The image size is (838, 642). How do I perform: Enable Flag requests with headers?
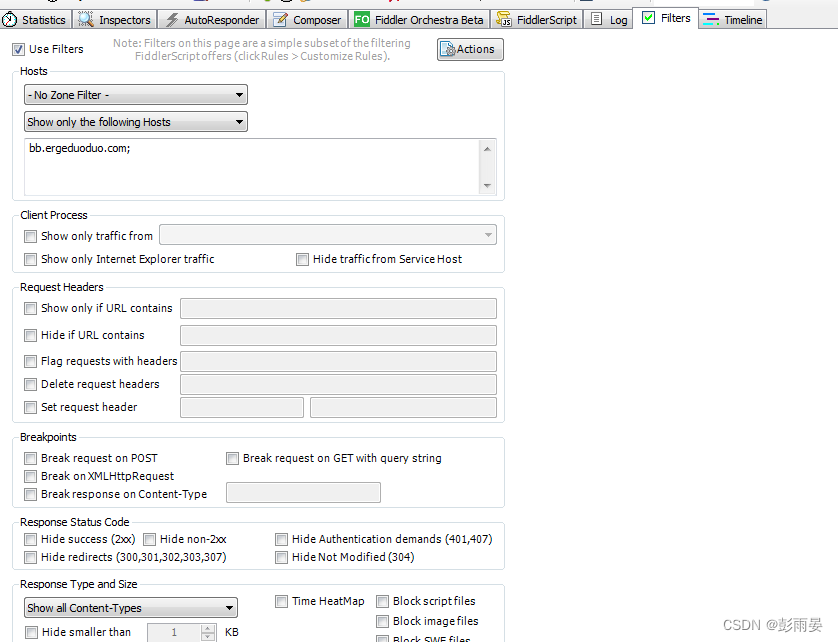pos(30,361)
